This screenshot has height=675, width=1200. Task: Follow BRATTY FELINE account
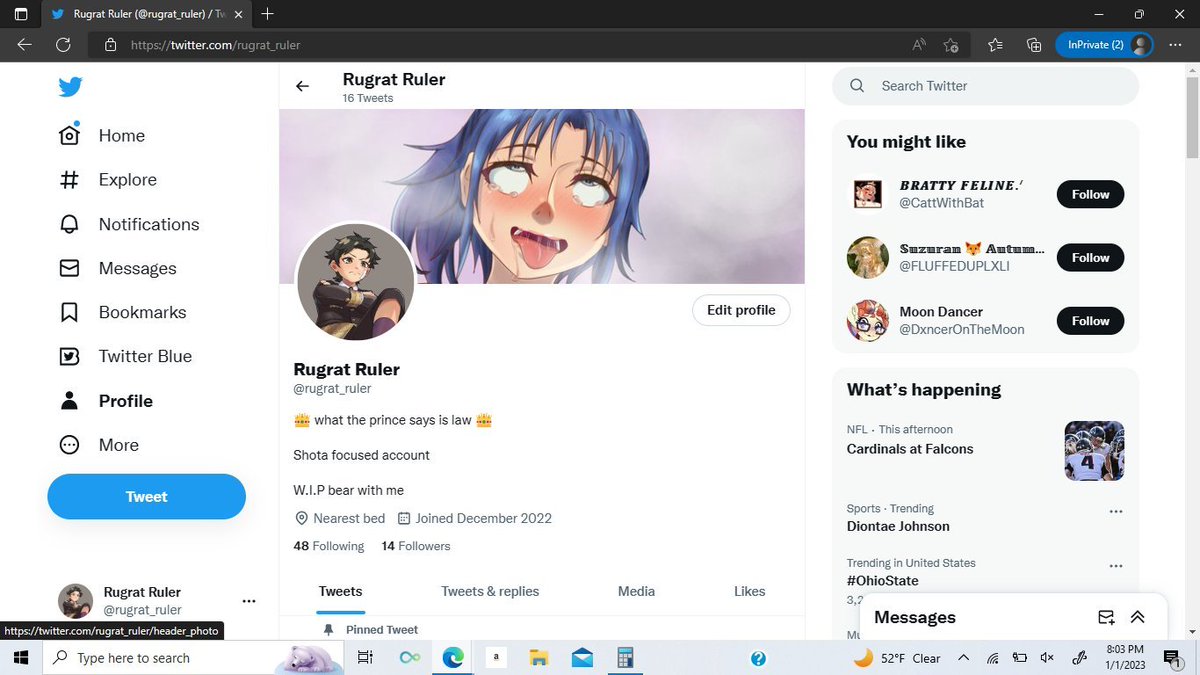[1090, 194]
